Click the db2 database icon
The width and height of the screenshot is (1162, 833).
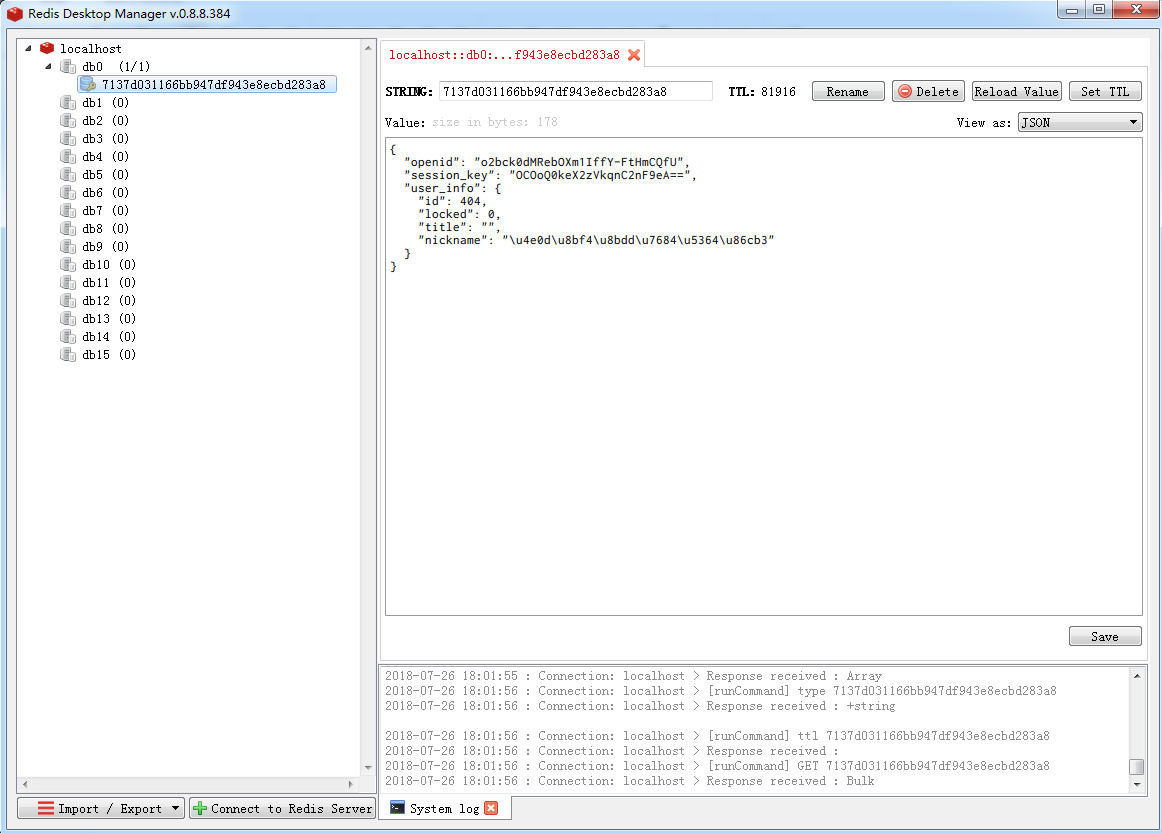68,121
